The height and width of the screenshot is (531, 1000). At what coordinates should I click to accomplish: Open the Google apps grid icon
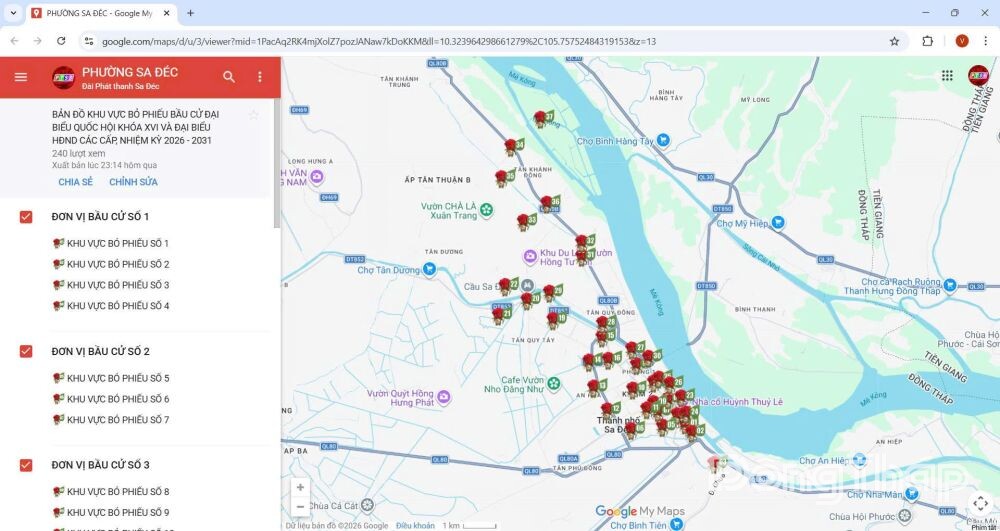947,76
